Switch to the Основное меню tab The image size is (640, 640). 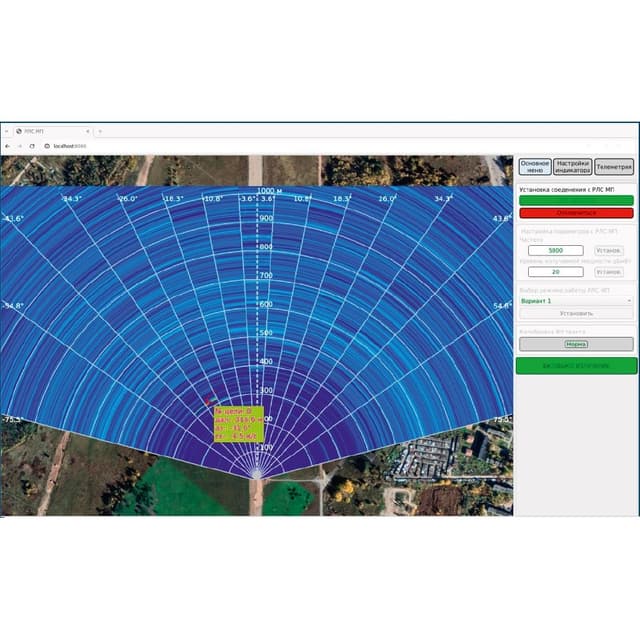coord(535,167)
